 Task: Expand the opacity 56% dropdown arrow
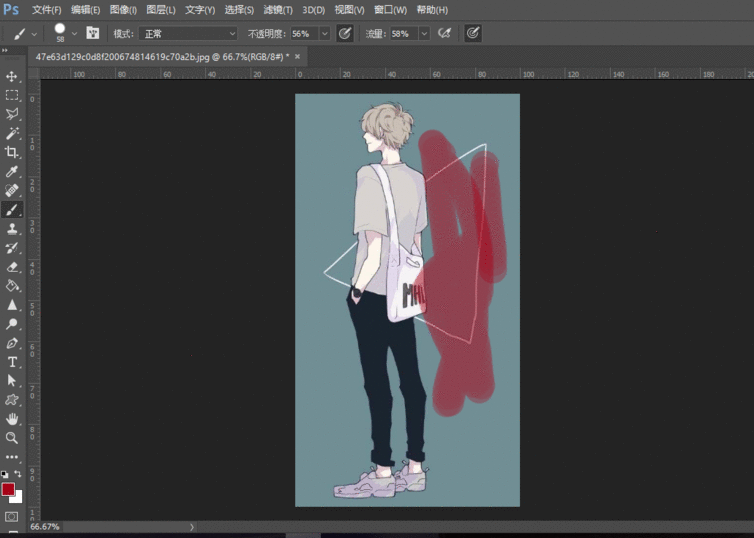click(325, 33)
